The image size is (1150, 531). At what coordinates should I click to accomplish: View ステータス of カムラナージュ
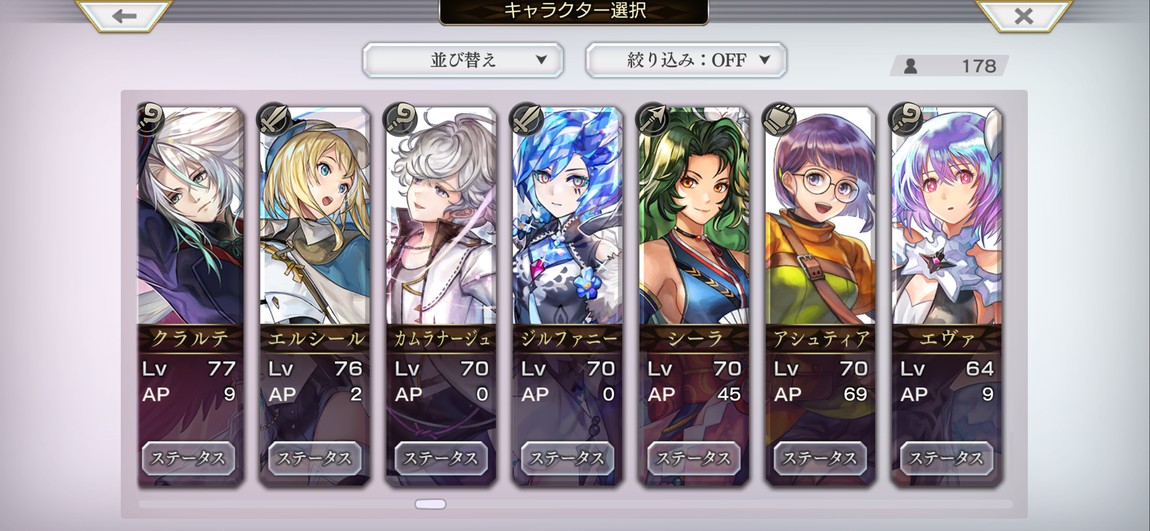pos(441,458)
